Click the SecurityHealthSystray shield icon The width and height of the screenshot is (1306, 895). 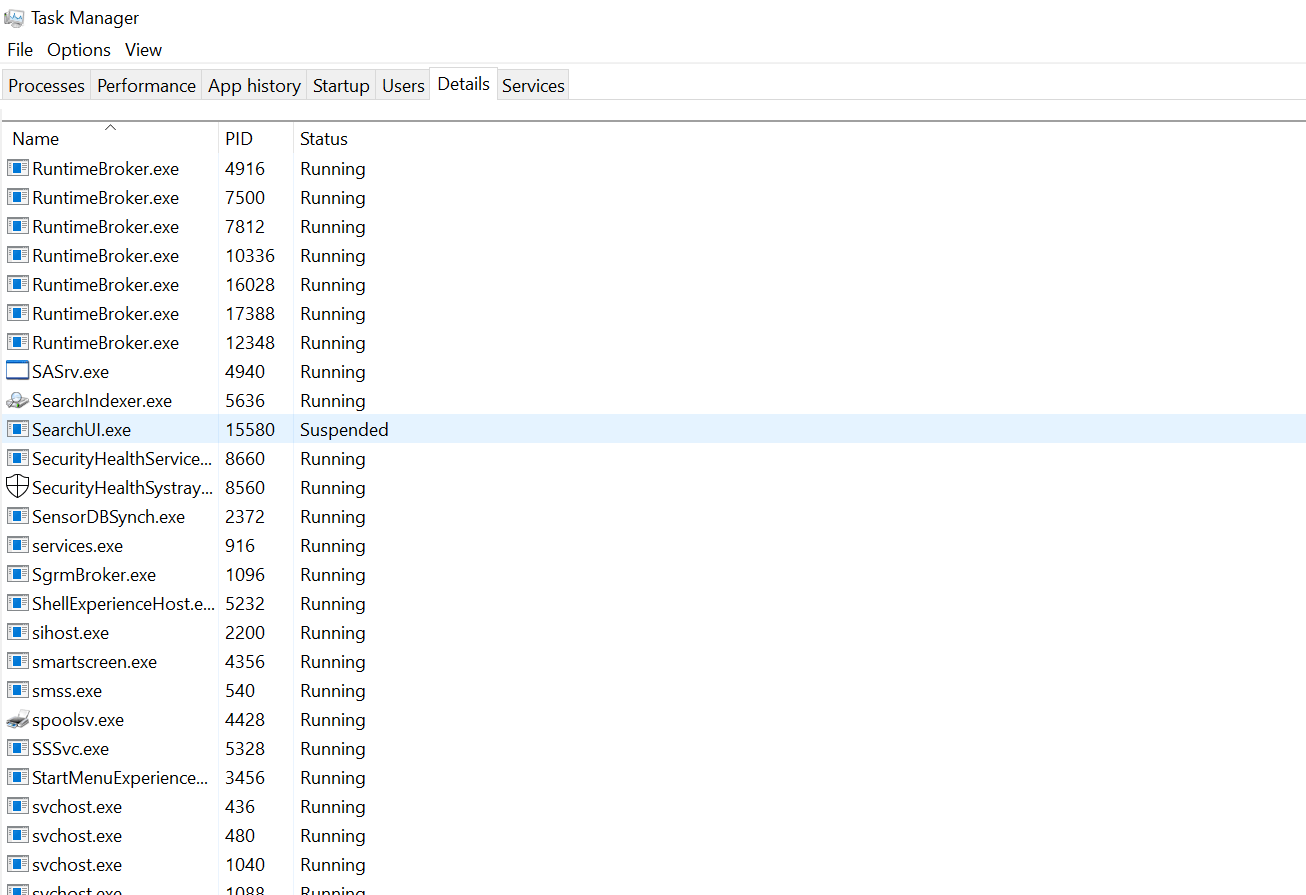[x=18, y=487]
